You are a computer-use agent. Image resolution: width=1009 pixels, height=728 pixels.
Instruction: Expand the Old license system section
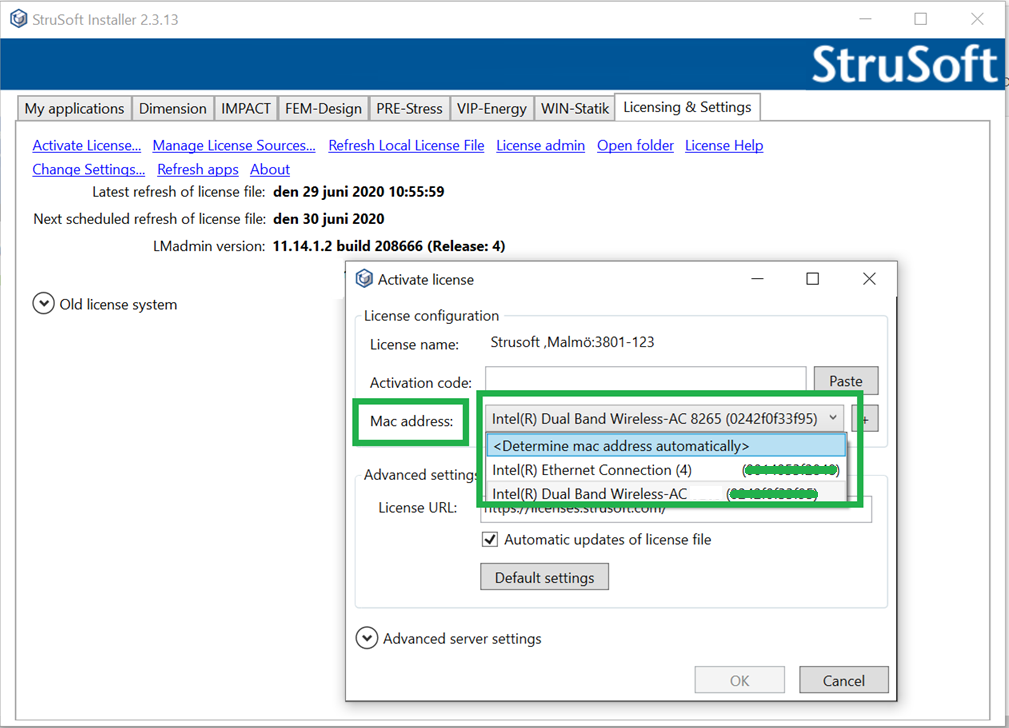(43, 304)
